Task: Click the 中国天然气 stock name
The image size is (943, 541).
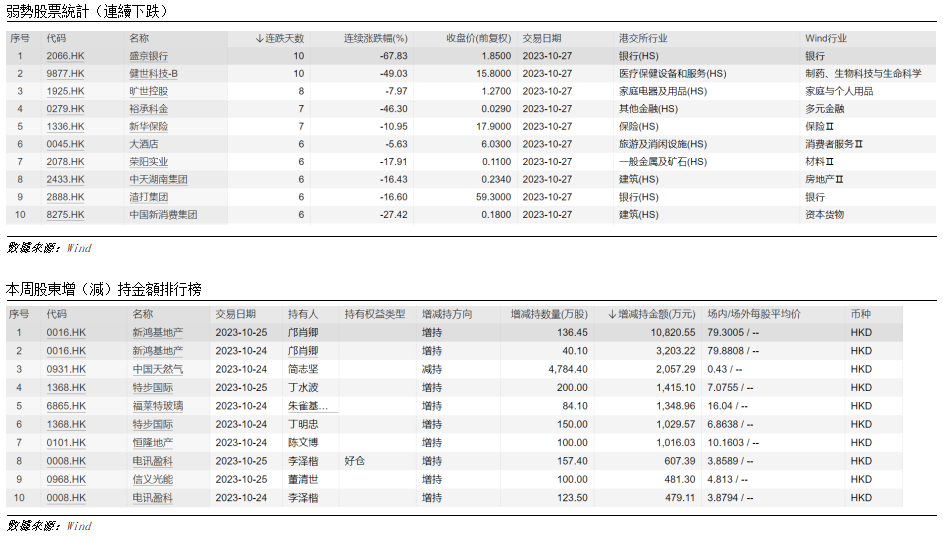Action: pyautogui.click(x=158, y=369)
